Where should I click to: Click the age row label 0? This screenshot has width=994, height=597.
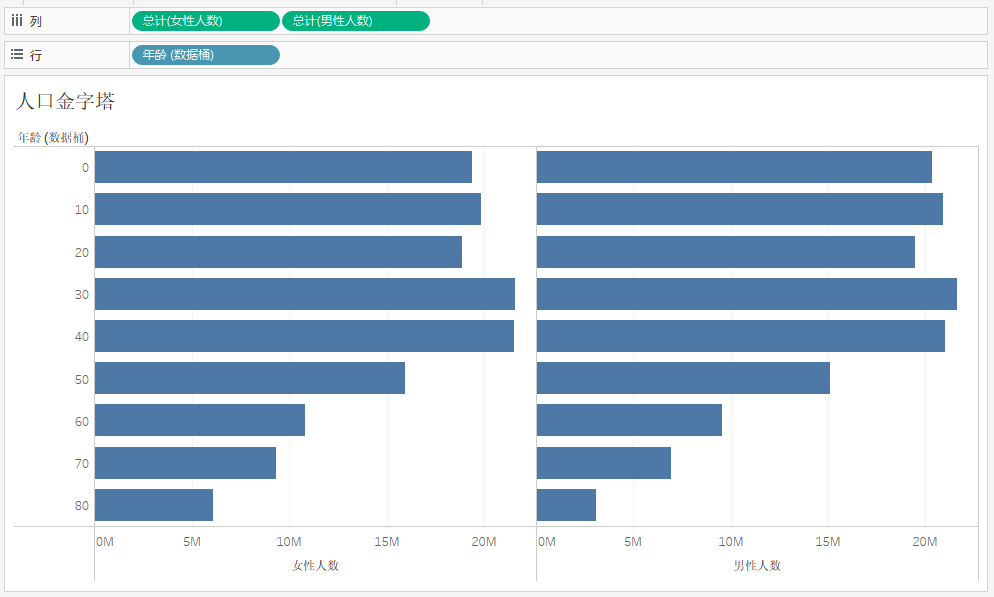pyautogui.click(x=85, y=168)
